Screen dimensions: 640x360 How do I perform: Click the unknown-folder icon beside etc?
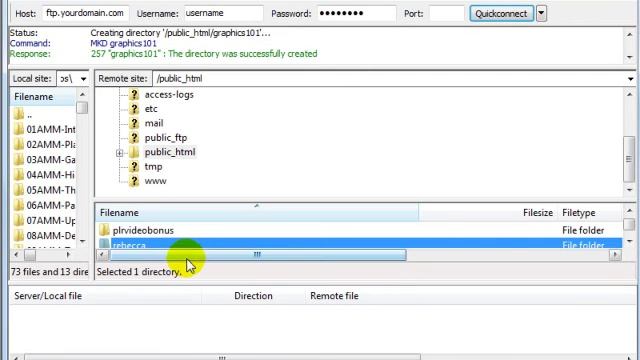coord(134,109)
